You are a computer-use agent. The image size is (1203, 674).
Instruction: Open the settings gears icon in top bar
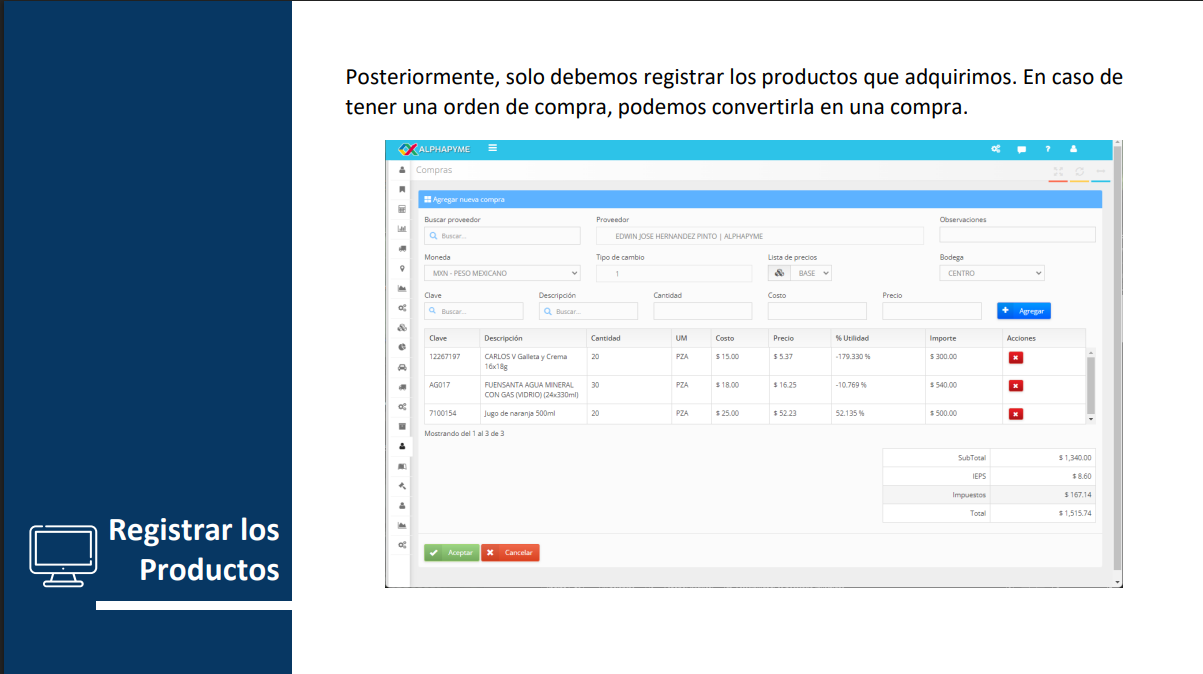click(995, 149)
